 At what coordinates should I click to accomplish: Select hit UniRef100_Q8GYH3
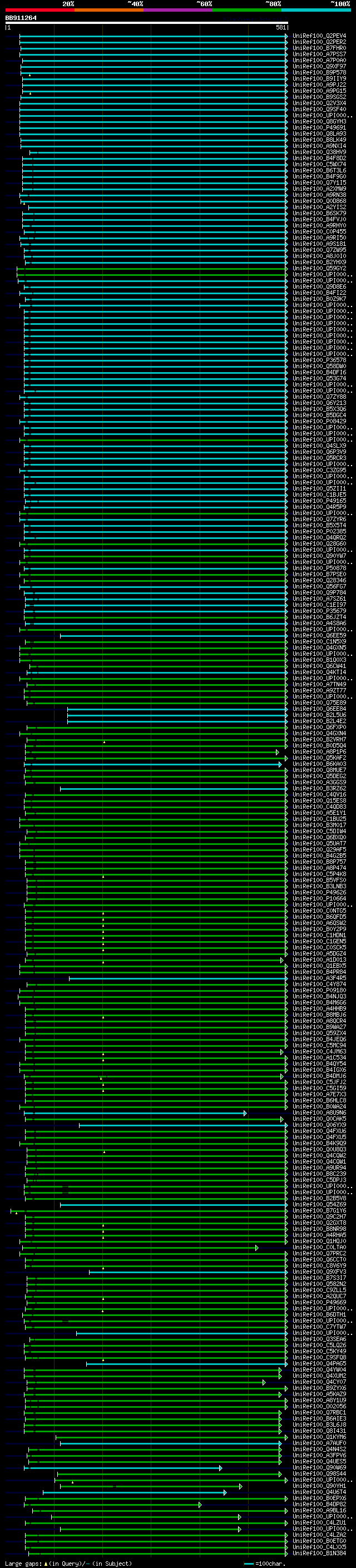[319, 122]
